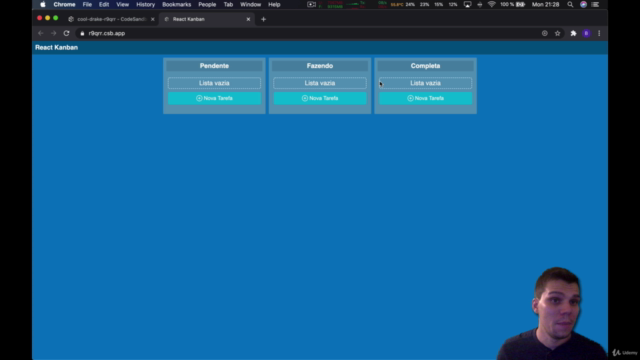
Task: Click Lista vazia placeholder in Completa column
Action: (425, 83)
